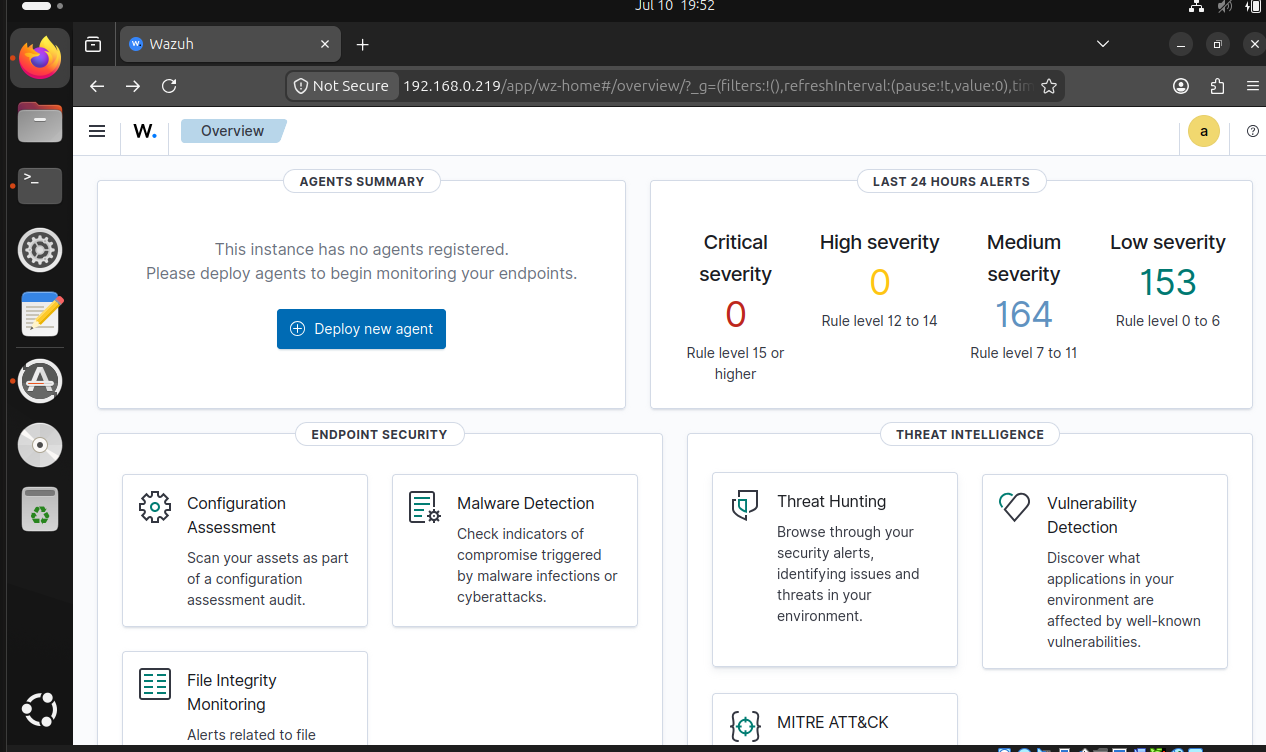Screen dimensions: 1266x752
Task: Open the list all tabs dropdown
Action: (x=1103, y=44)
